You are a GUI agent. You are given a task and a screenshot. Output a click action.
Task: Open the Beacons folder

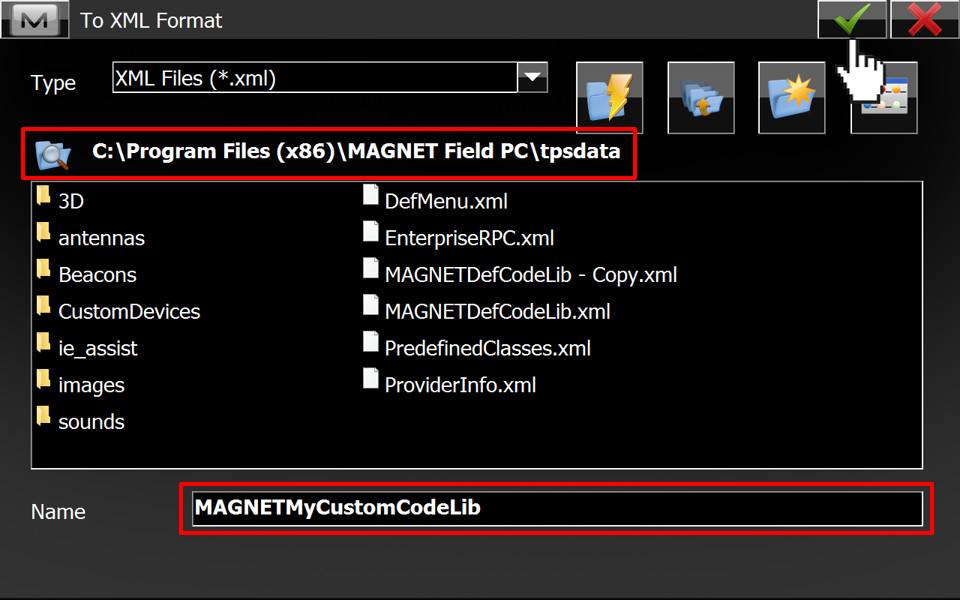(x=97, y=274)
